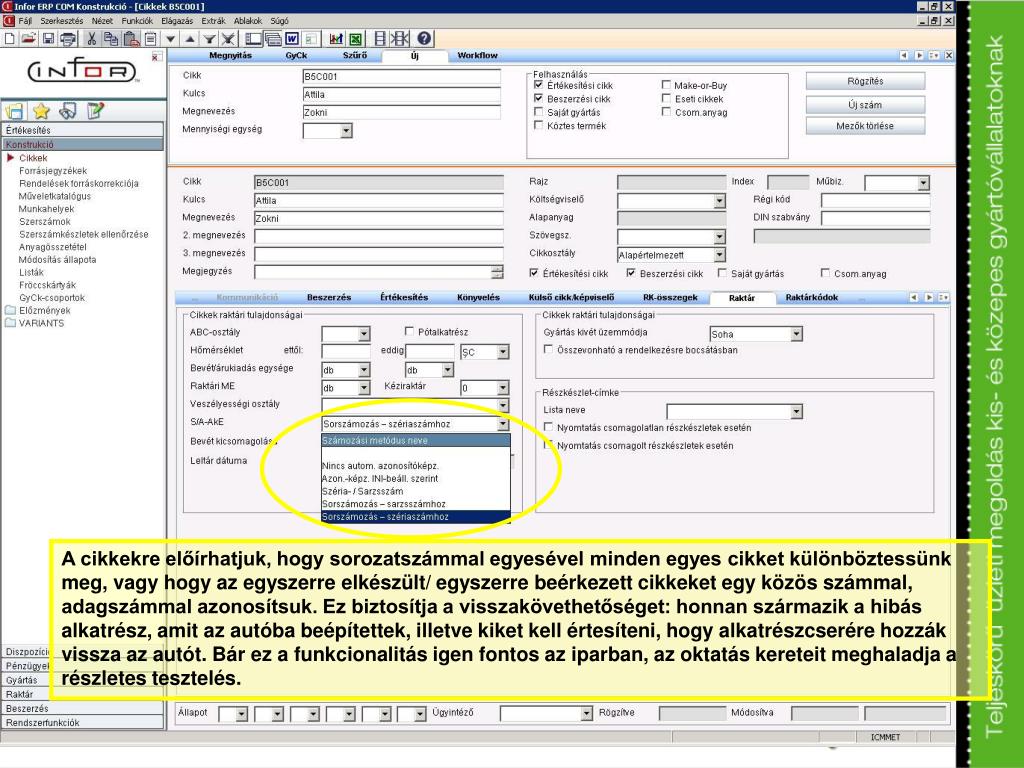
Task: Open the Műbiz. dropdown
Action: point(923,183)
